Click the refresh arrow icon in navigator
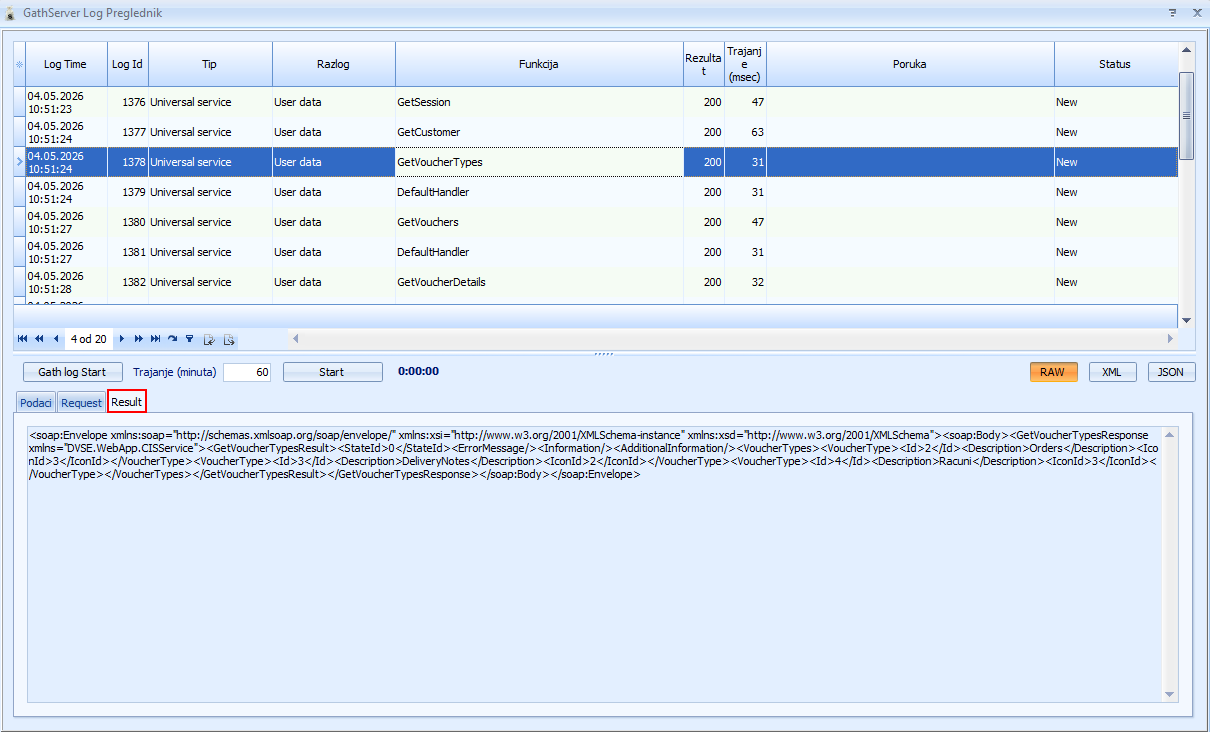The width and height of the screenshot is (1210, 732). click(172, 339)
